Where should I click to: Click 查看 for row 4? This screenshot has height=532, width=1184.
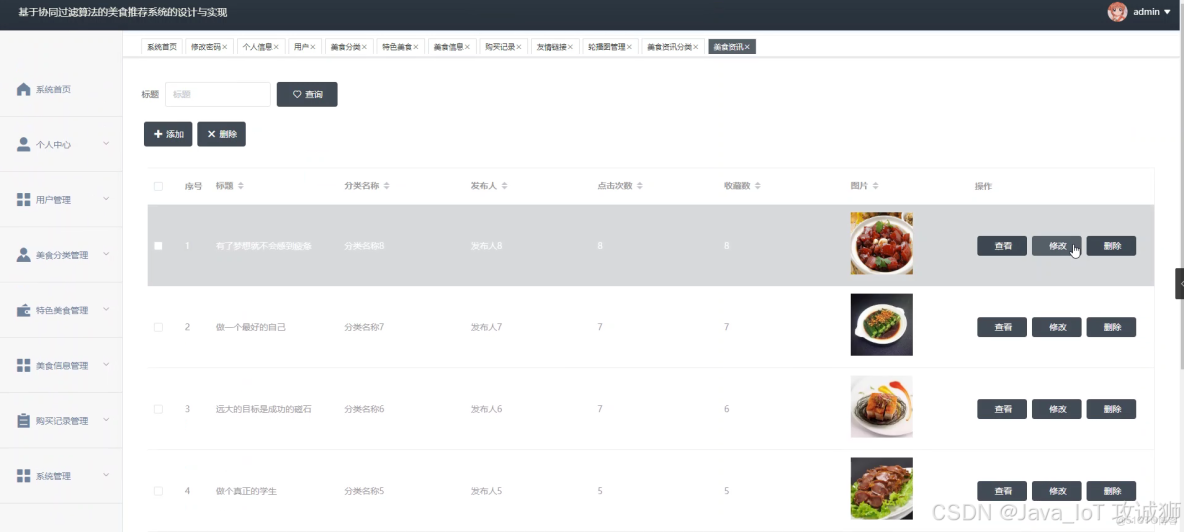click(1002, 490)
